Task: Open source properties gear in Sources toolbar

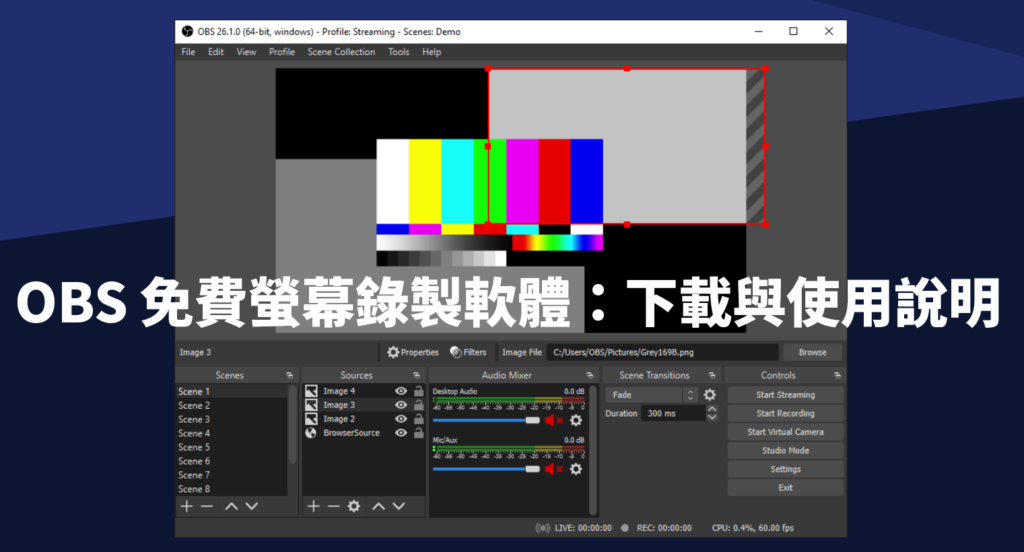Action: click(354, 506)
